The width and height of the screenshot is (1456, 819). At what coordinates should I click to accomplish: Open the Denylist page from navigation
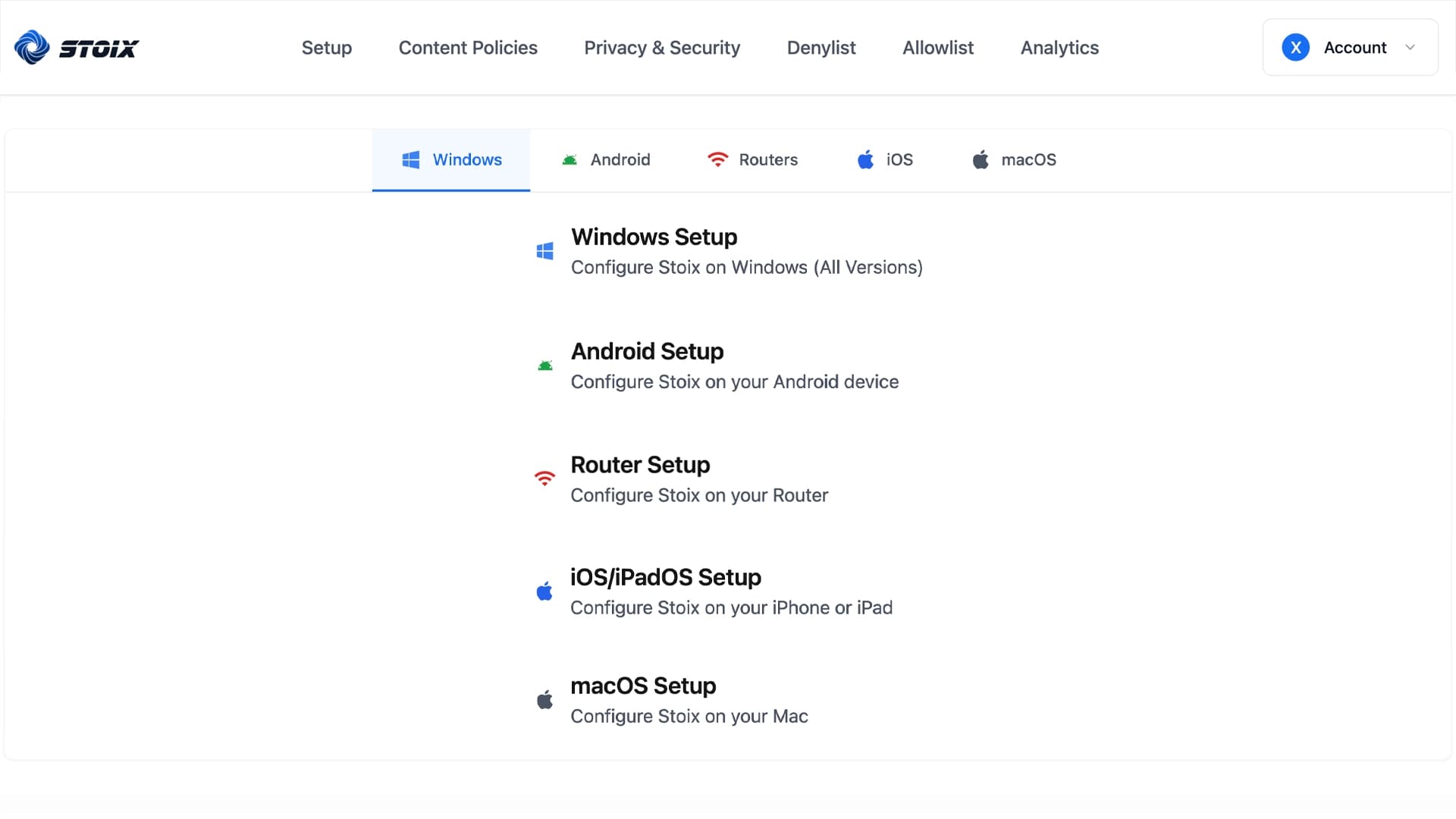tap(821, 47)
